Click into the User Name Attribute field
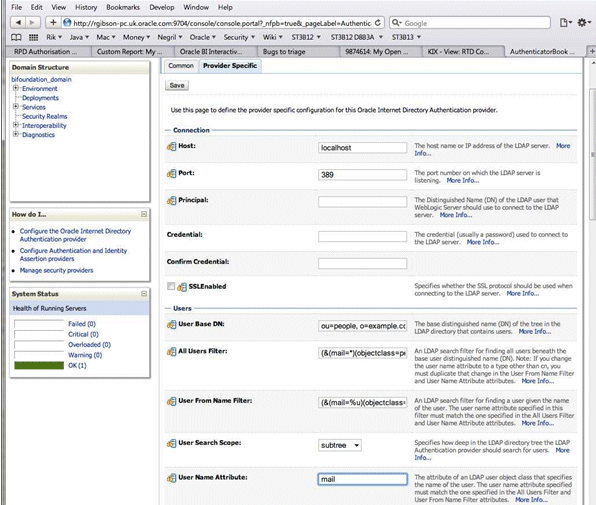Image resolution: width=596 pixels, height=505 pixels. [x=362, y=479]
